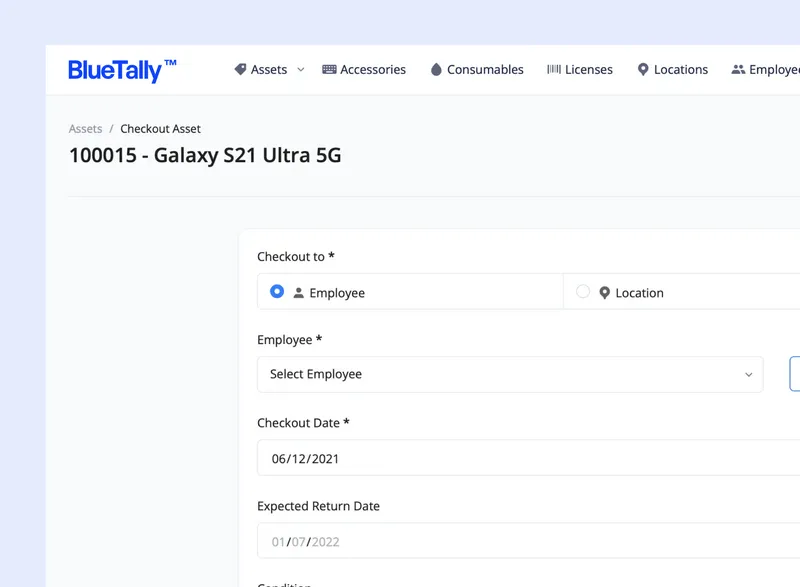Open the Select Employee dropdown
The width and height of the screenshot is (800, 587).
coord(510,374)
